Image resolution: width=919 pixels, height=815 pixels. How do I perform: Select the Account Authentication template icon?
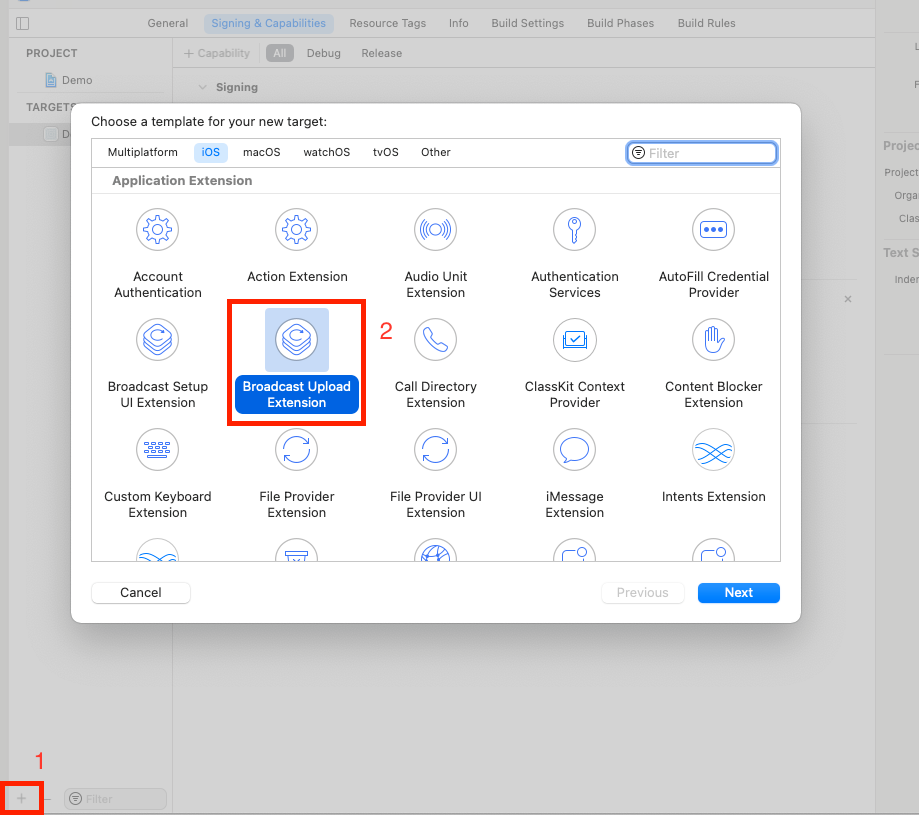click(x=158, y=229)
